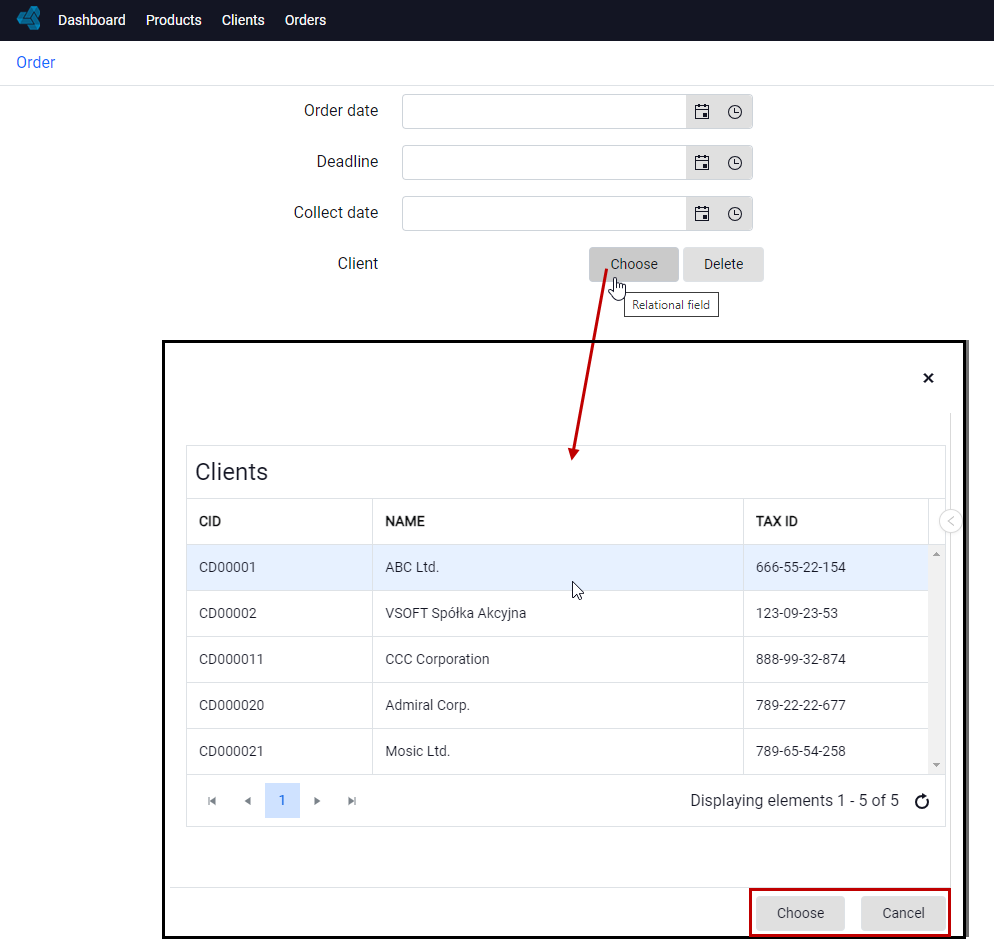This screenshot has width=994, height=939.
Task: Click the Delete button for Client
Action: tap(723, 264)
